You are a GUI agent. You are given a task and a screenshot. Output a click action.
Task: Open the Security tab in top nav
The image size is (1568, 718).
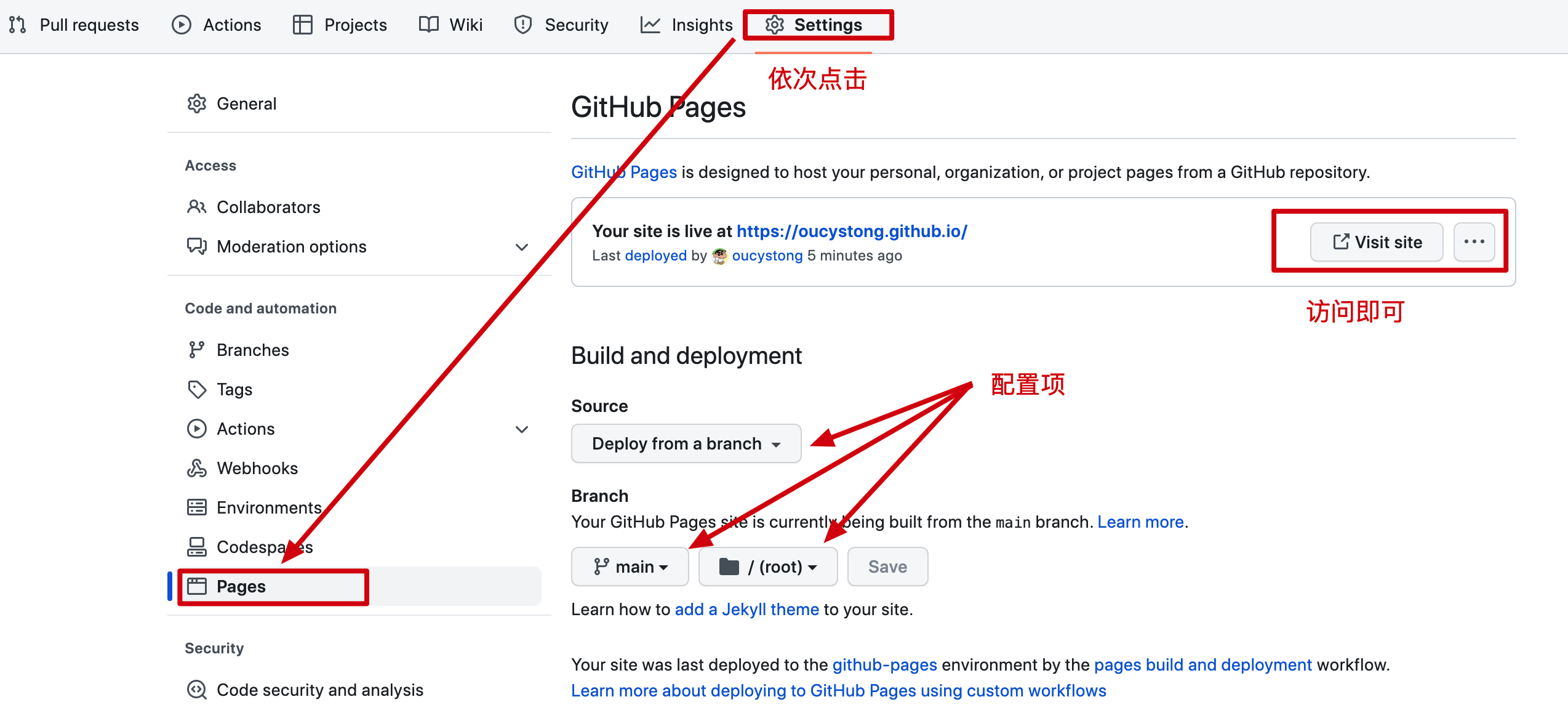pyautogui.click(x=561, y=25)
